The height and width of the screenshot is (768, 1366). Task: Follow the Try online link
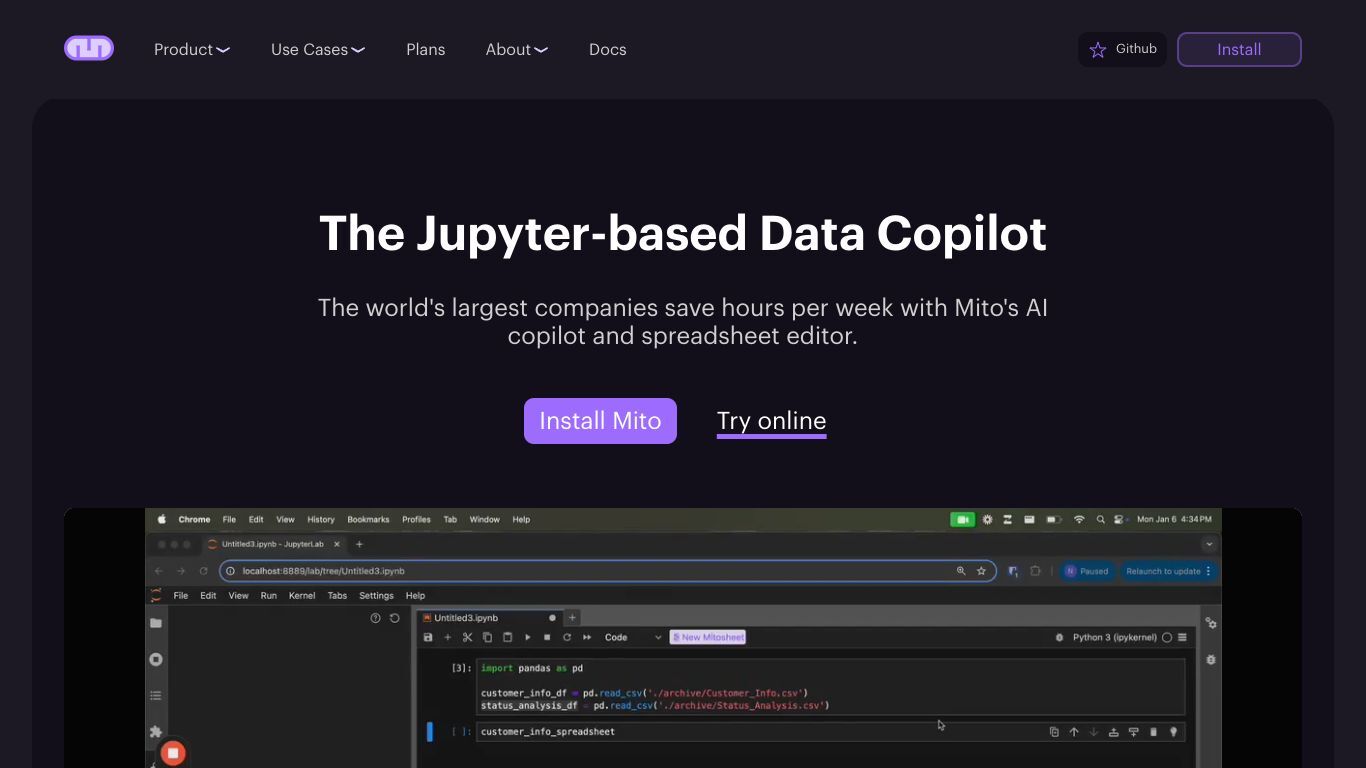coord(772,421)
